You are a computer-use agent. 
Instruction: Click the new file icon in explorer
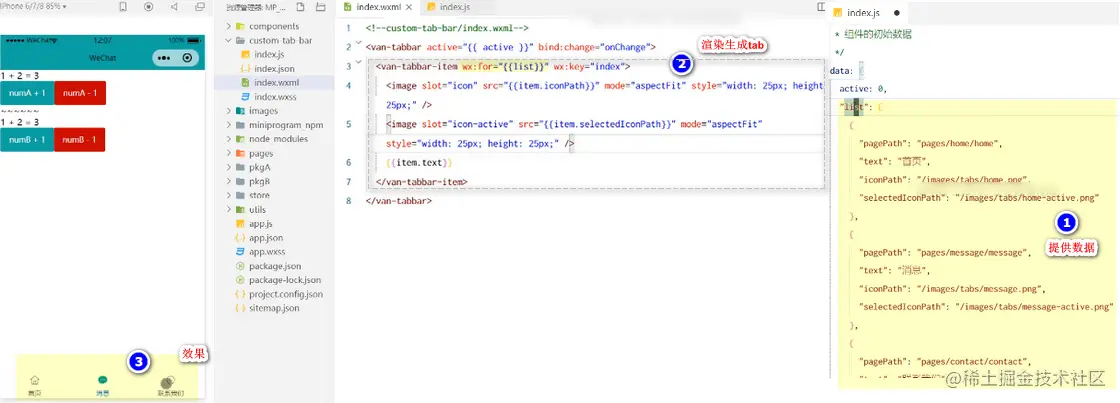coord(300,8)
